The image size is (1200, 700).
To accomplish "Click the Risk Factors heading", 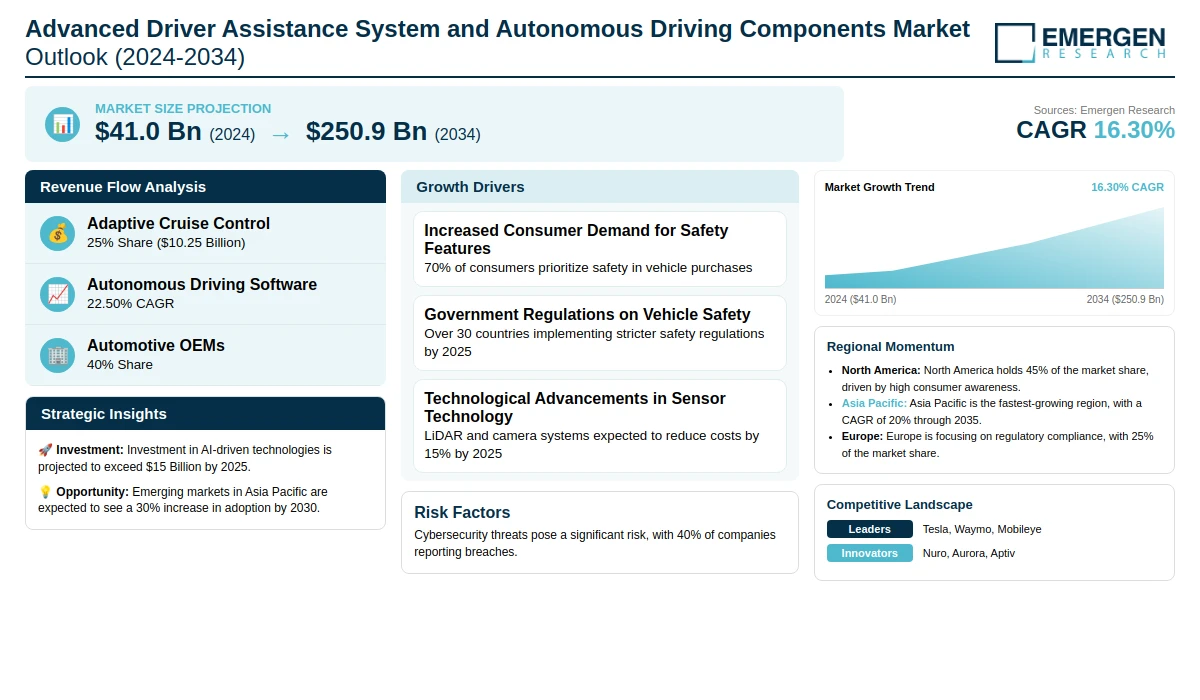I will point(462,513).
